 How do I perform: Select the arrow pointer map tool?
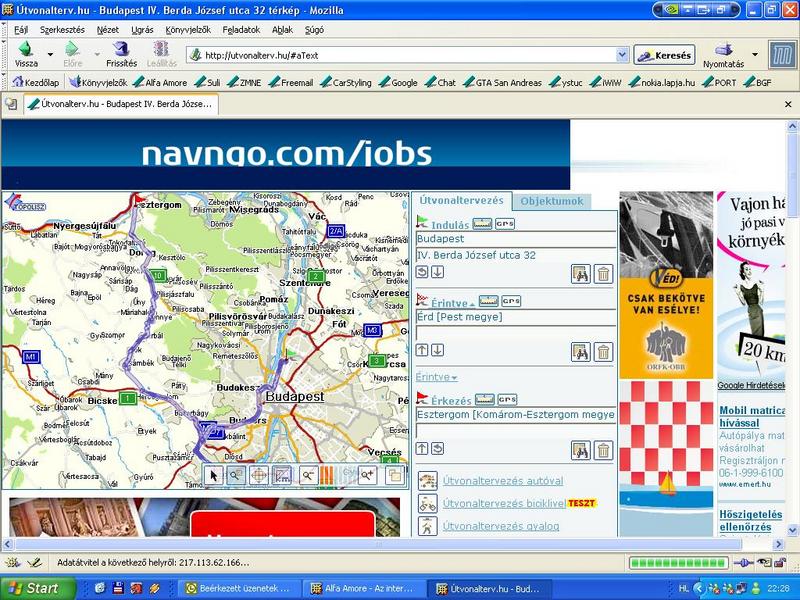[x=214, y=476]
